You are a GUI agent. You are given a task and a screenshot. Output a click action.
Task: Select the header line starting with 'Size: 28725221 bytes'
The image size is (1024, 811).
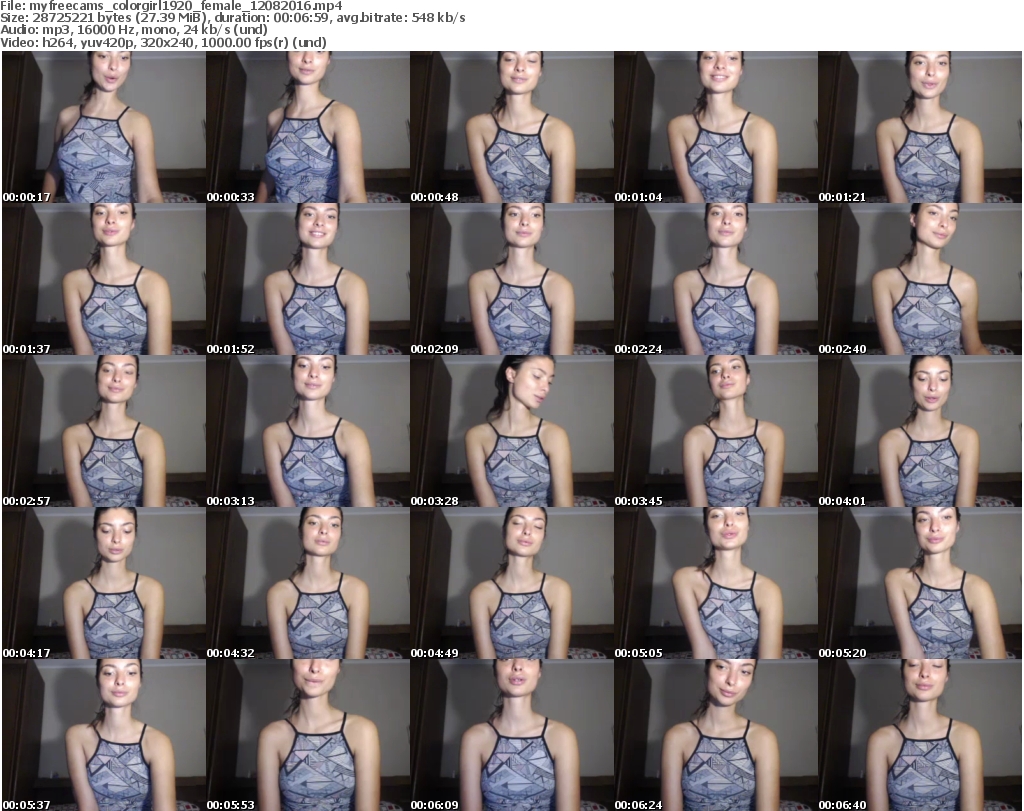232,18
